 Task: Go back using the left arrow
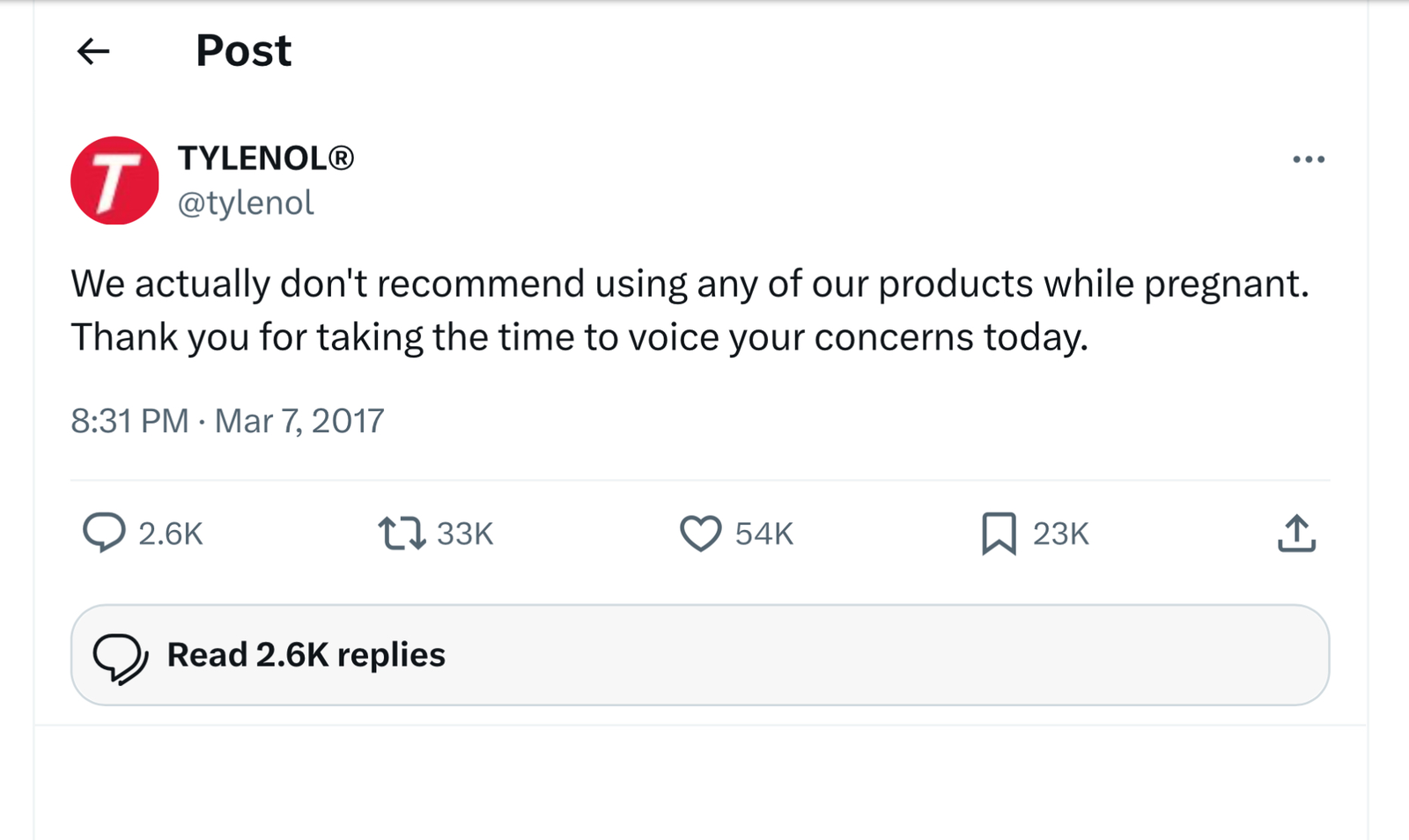pyautogui.click(x=93, y=51)
